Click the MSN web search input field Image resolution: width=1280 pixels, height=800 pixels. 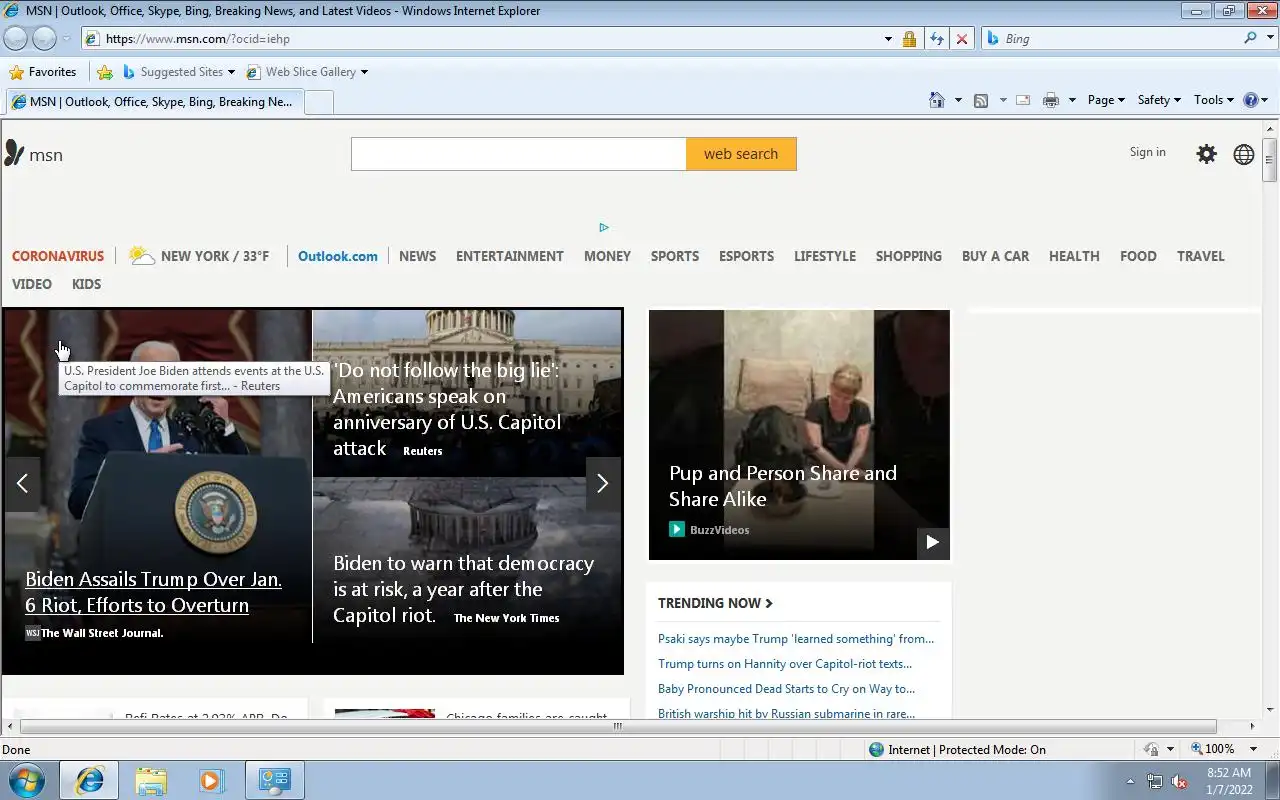[519, 154]
